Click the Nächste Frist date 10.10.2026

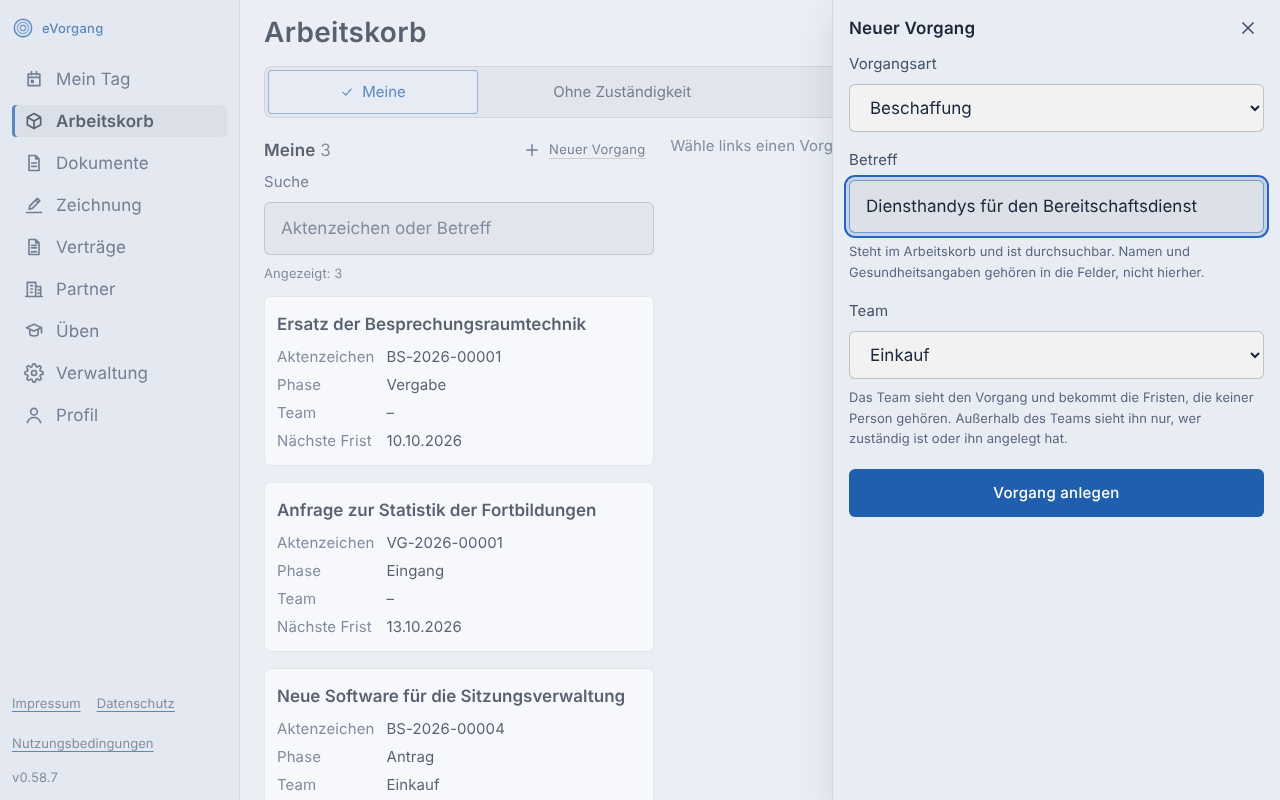(x=424, y=441)
